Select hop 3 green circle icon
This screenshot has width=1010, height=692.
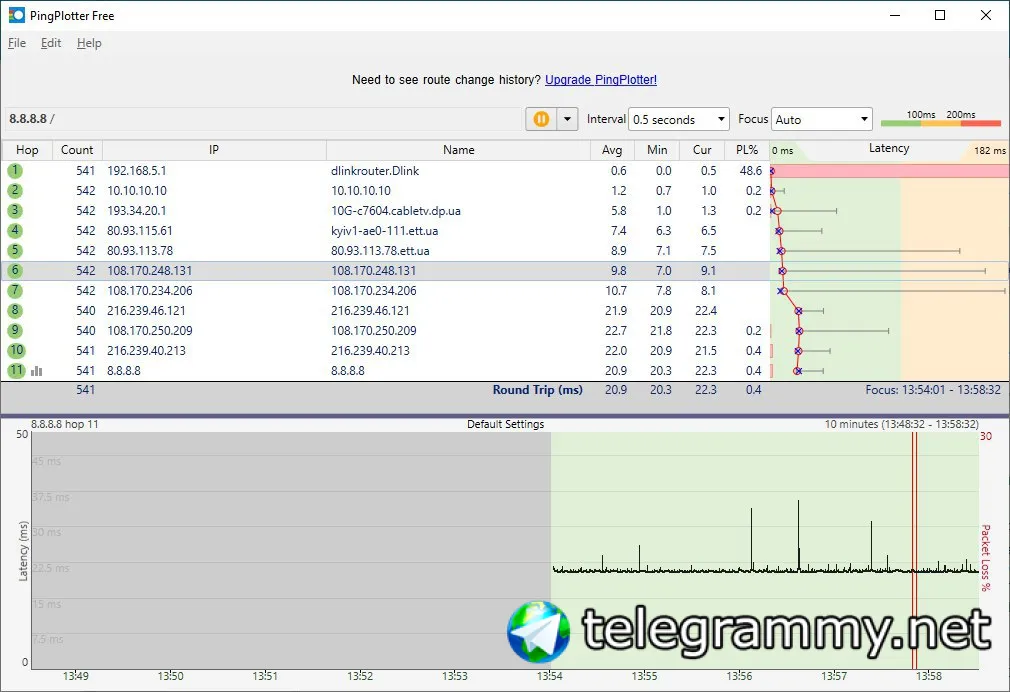click(x=15, y=211)
